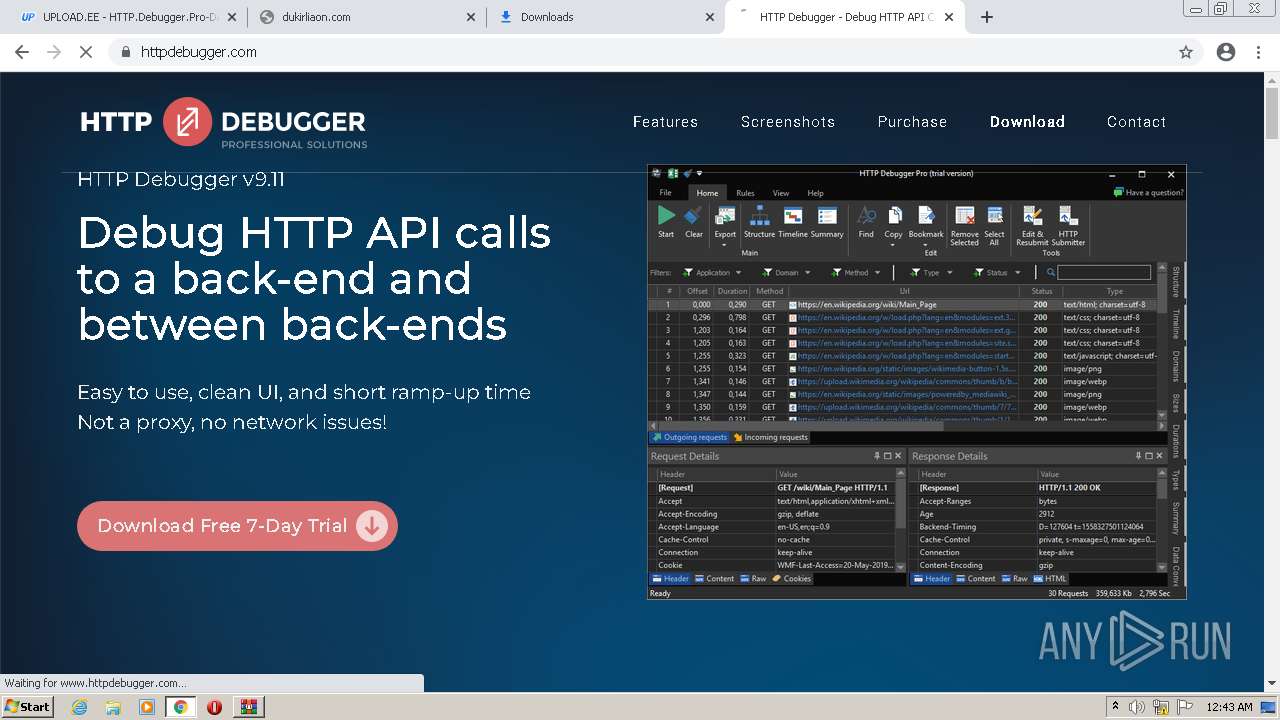This screenshot has height=720, width=1280.
Task: Open the Screenshots page
Action: 788,122
